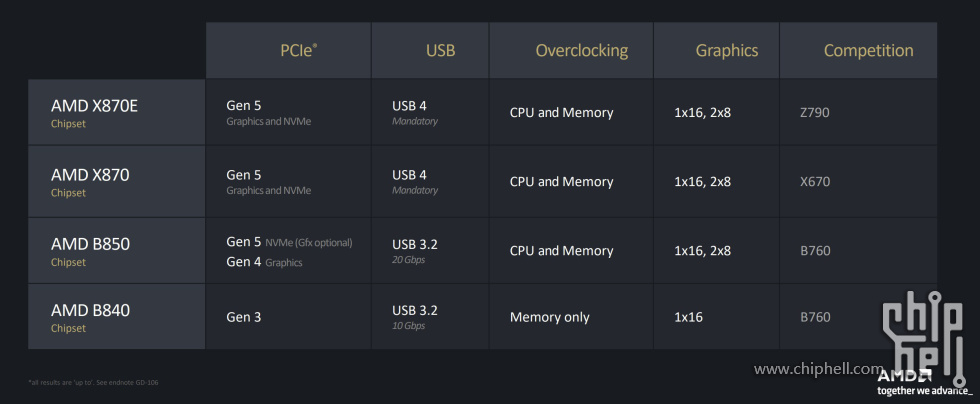
Task: Click 'Graphics and NVMe' under X870E PCIe
Action: (268, 121)
